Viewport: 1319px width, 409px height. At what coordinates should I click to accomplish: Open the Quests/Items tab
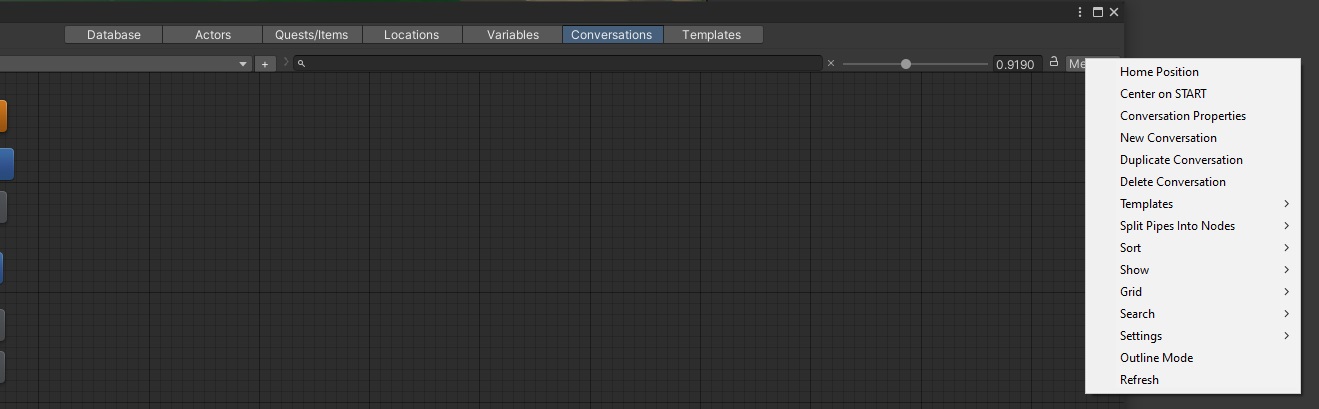pos(312,35)
